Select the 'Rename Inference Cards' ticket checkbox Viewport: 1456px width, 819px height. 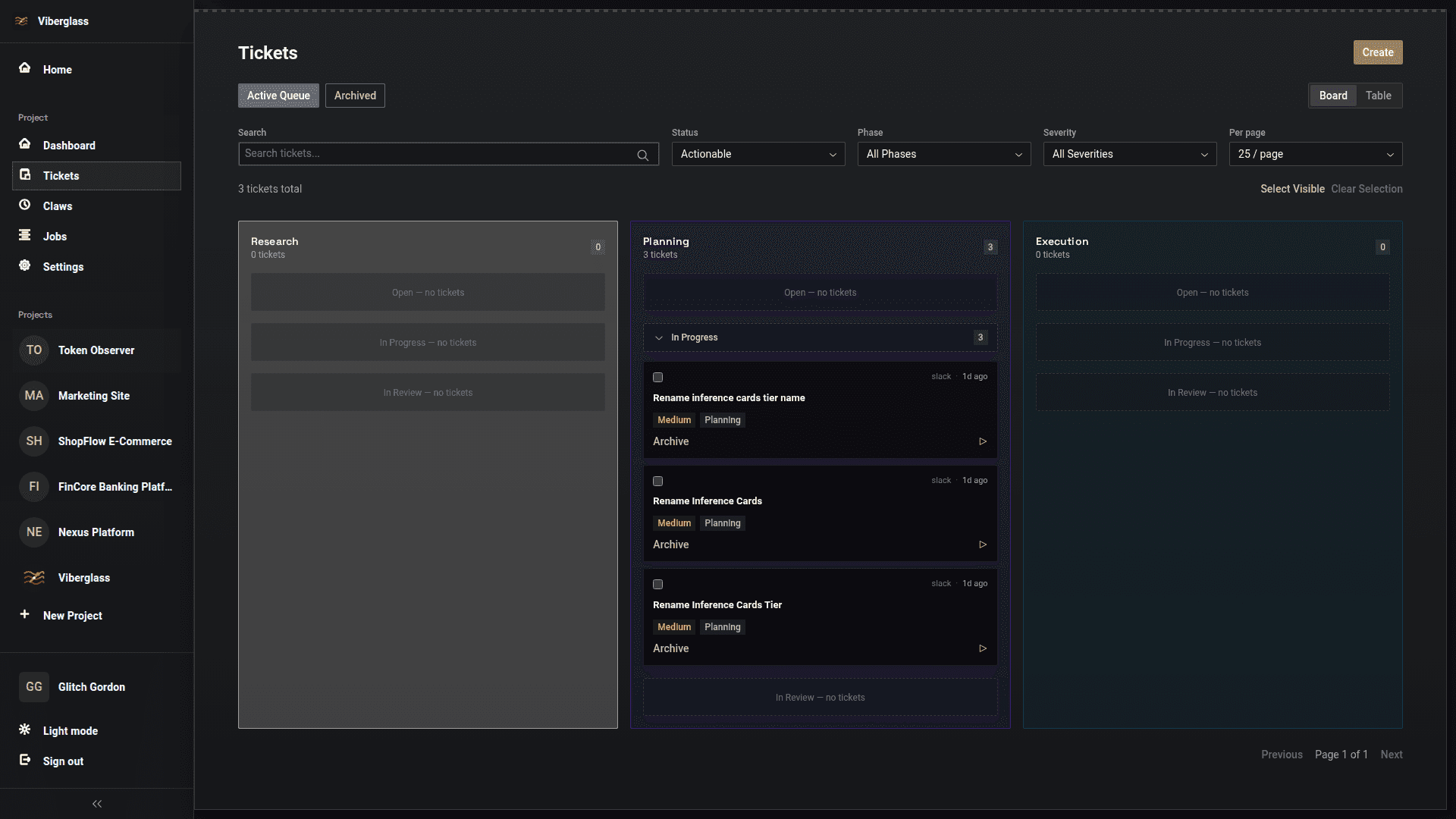(x=657, y=481)
